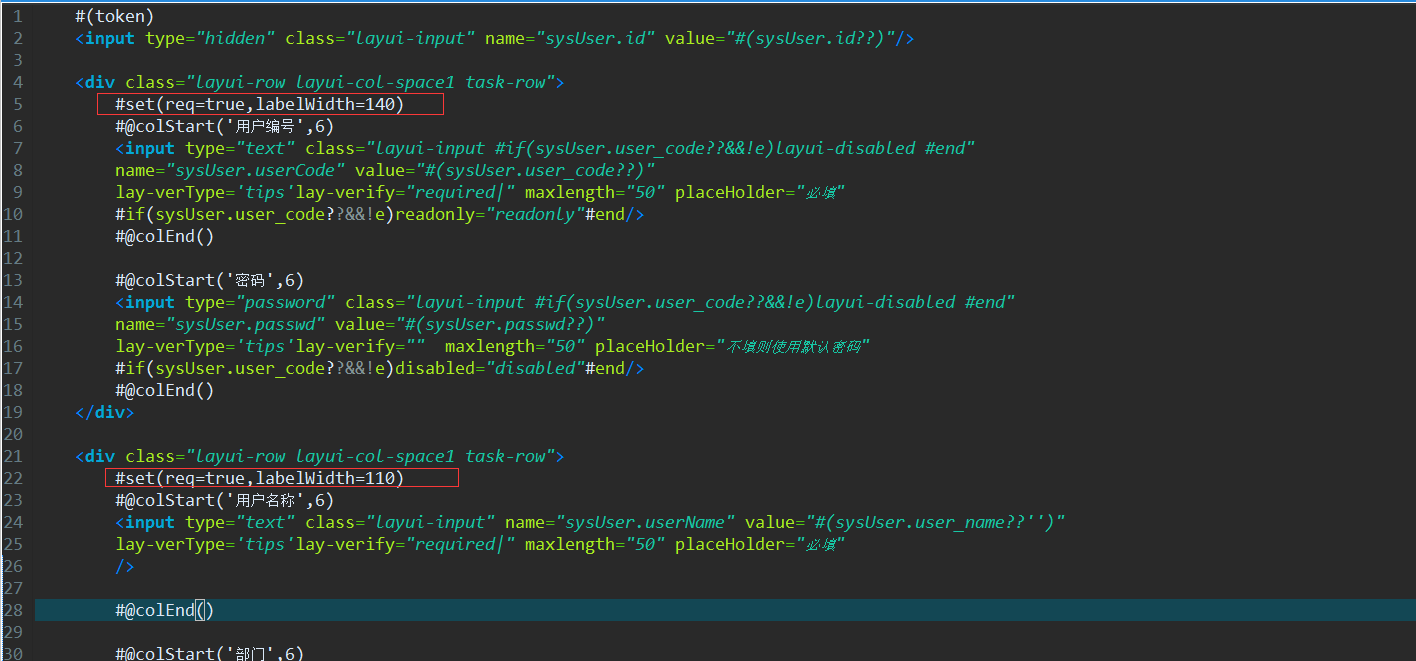Click #@colEnd() on line 11
Screen dimensions: 1416x661
click(165, 236)
